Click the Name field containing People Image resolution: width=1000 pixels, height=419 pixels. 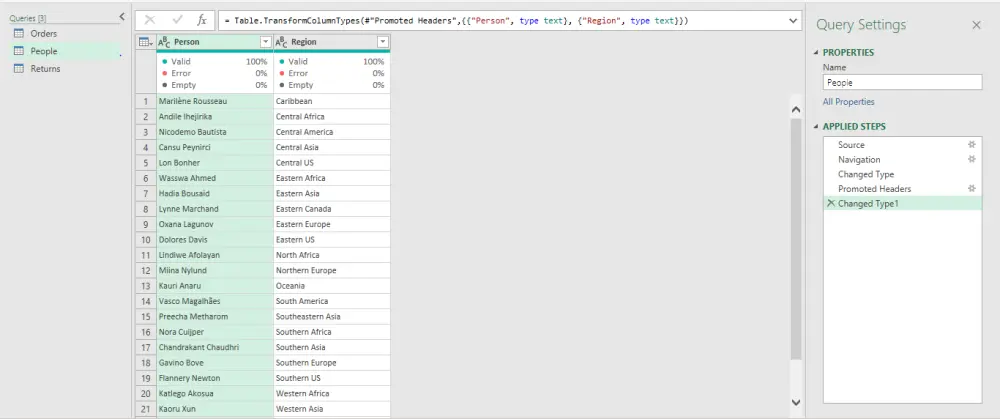902,82
